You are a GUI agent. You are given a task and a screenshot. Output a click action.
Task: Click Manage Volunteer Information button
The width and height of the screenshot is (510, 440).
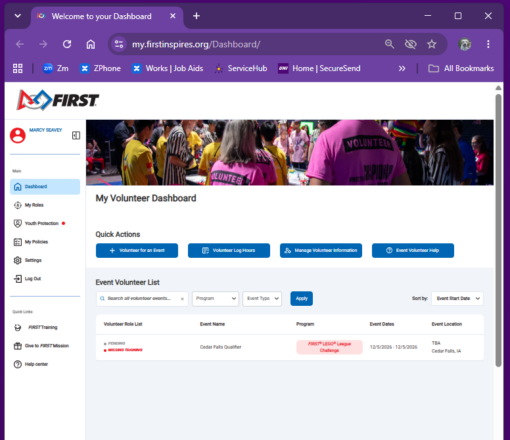(321, 250)
